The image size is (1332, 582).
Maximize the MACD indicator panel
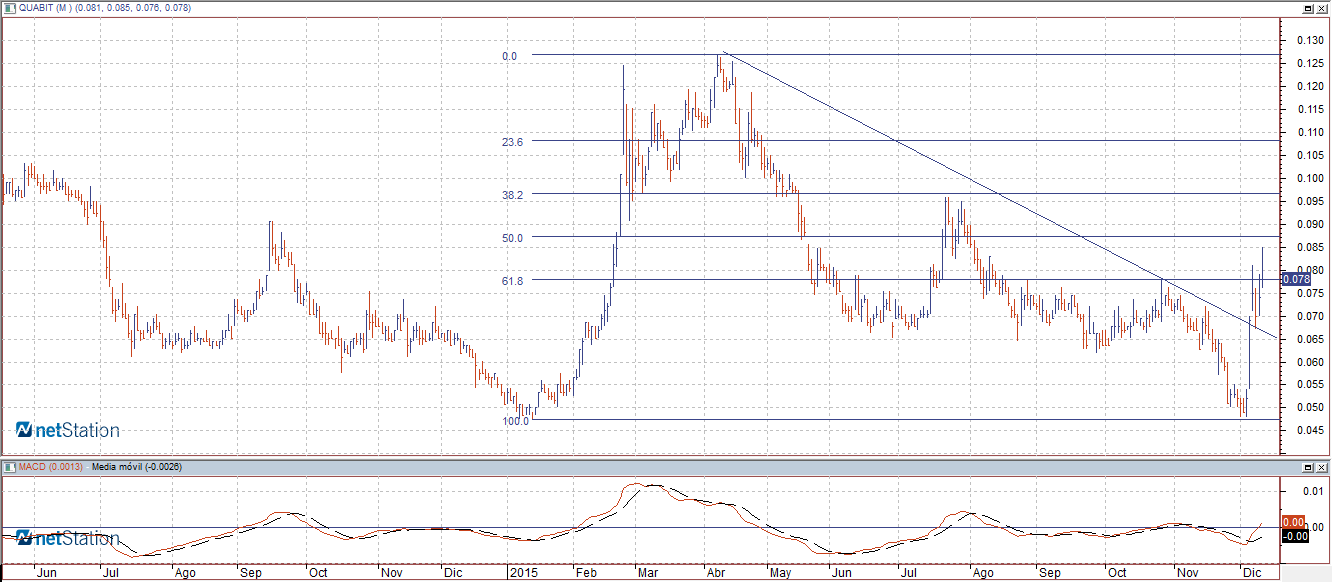[1307, 467]
